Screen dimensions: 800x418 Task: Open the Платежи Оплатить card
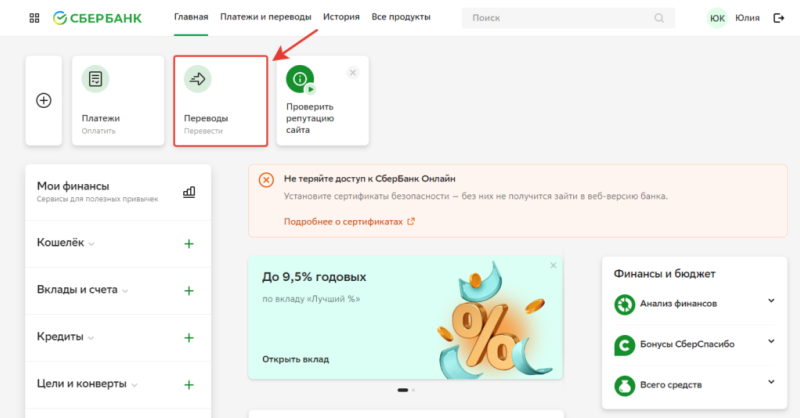click(118, 101)
